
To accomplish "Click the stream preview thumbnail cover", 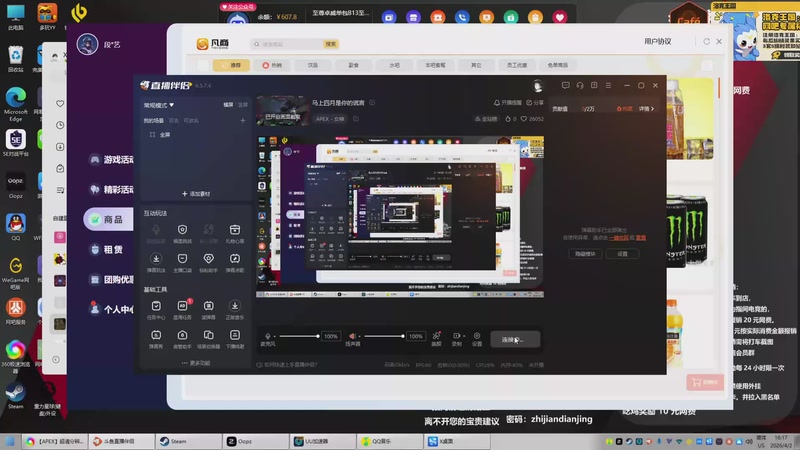I will coord(283,111).
